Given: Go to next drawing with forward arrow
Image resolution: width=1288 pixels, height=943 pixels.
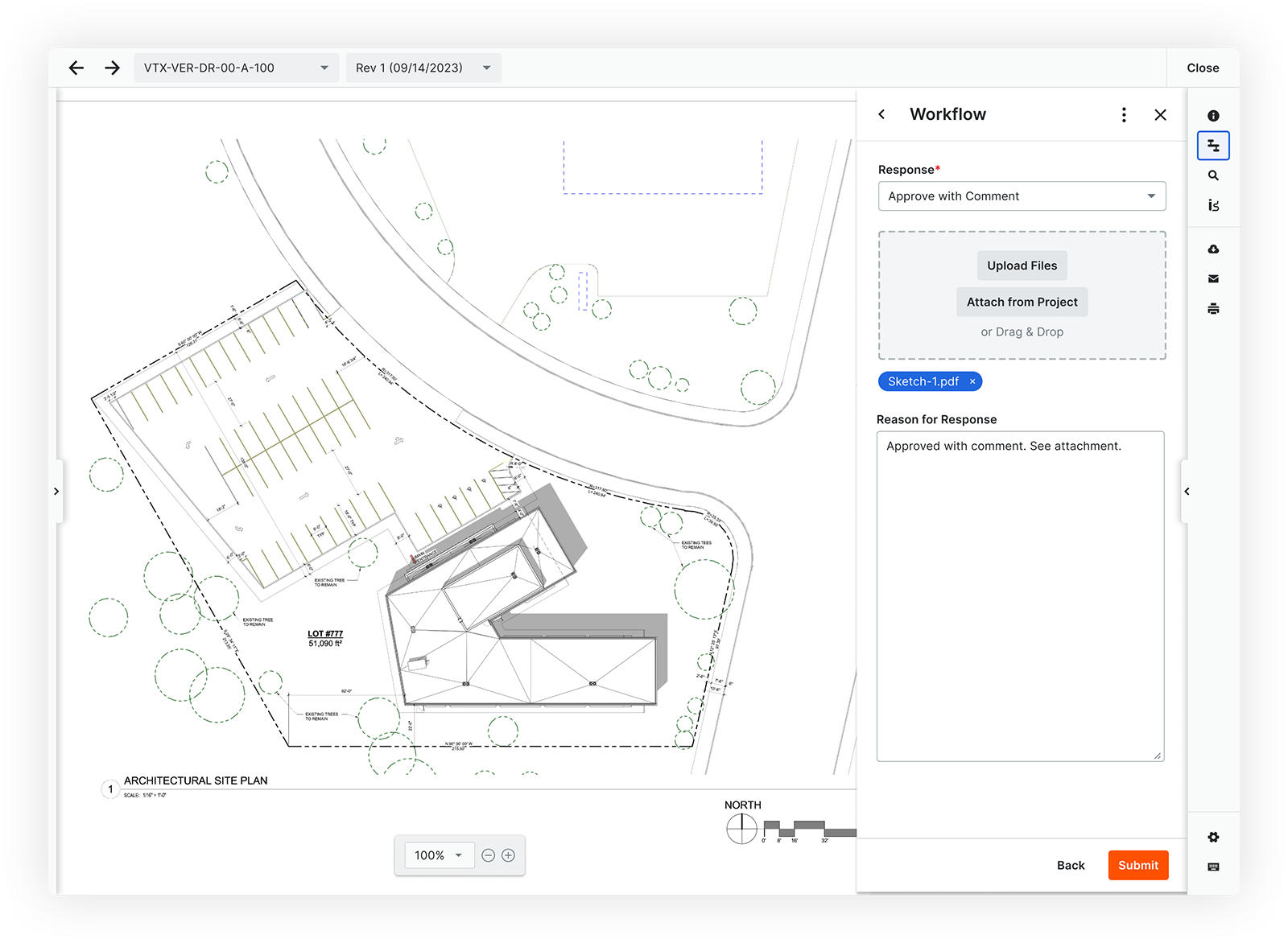Looking at the screenshot, I should [112, 68].
